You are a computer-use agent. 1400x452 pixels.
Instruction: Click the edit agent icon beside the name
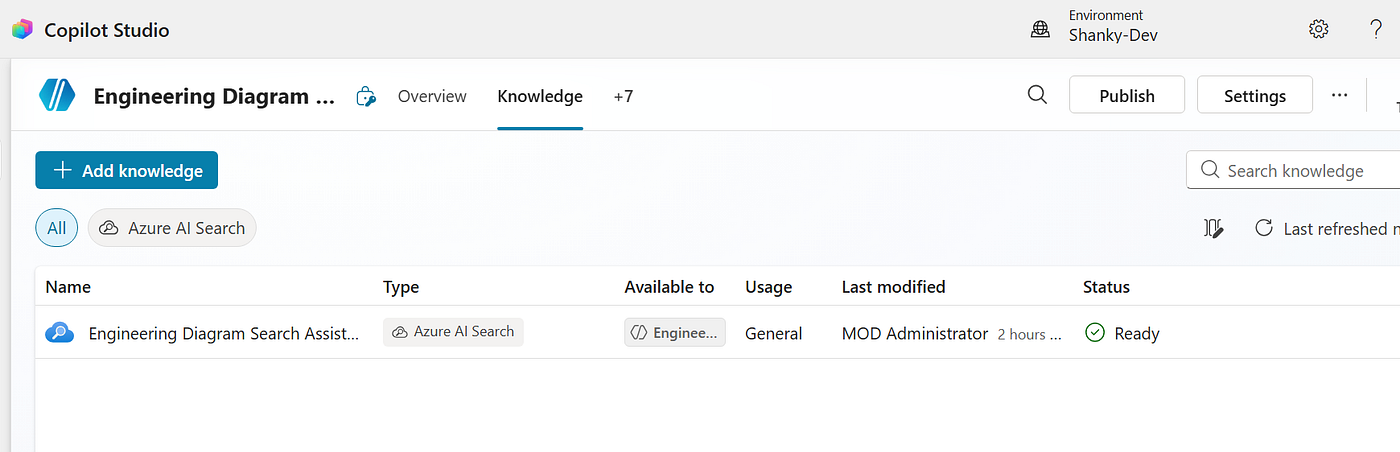tap(366, 97)
